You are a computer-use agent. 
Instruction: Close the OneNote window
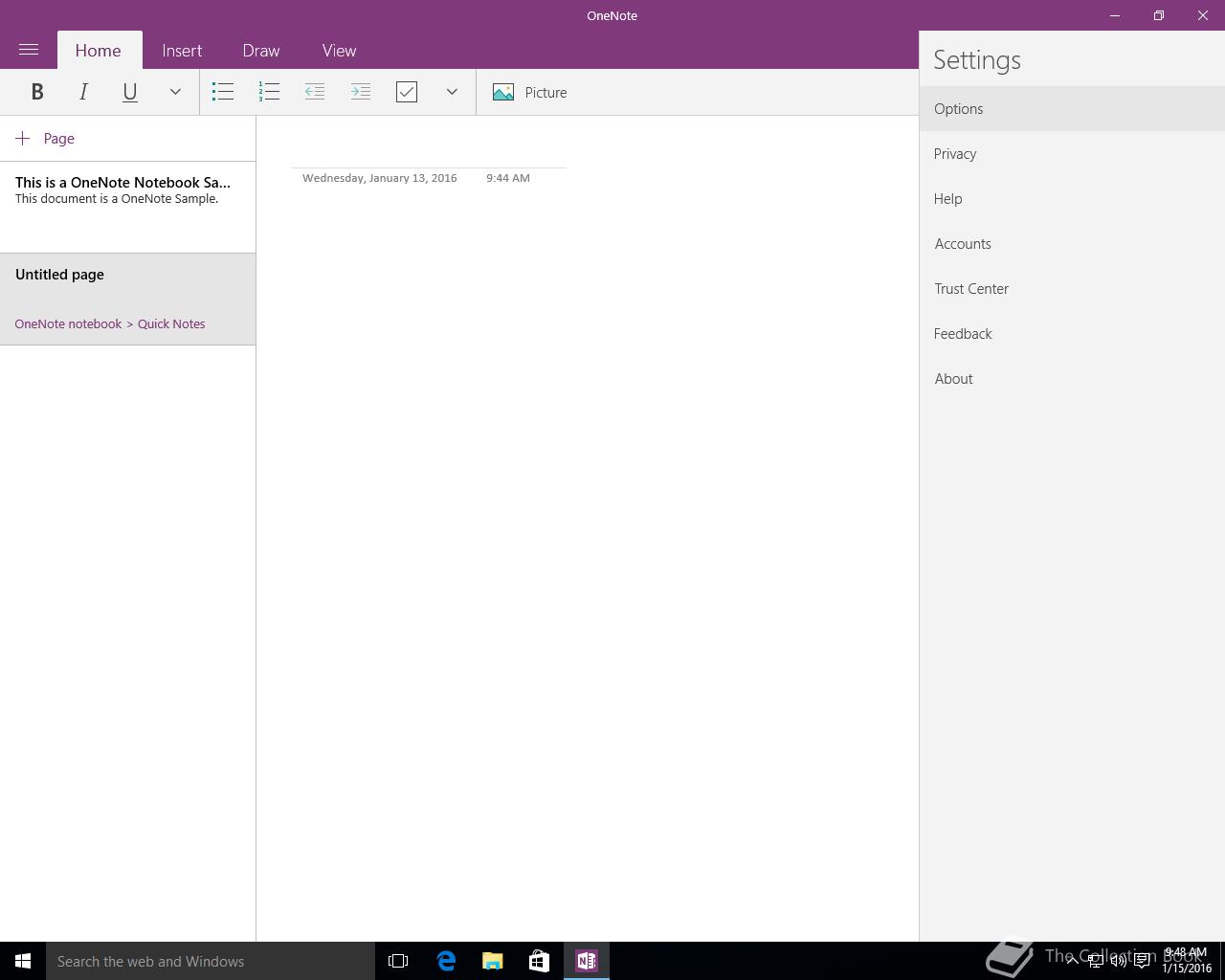pos(1203,15)
